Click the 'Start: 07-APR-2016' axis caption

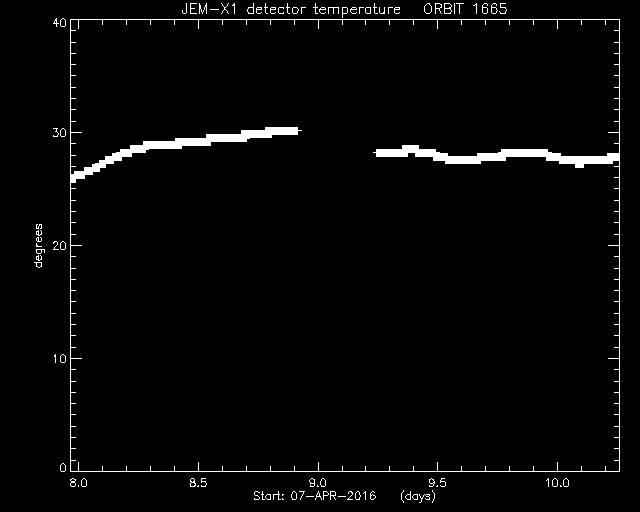(x=314, y=496)
